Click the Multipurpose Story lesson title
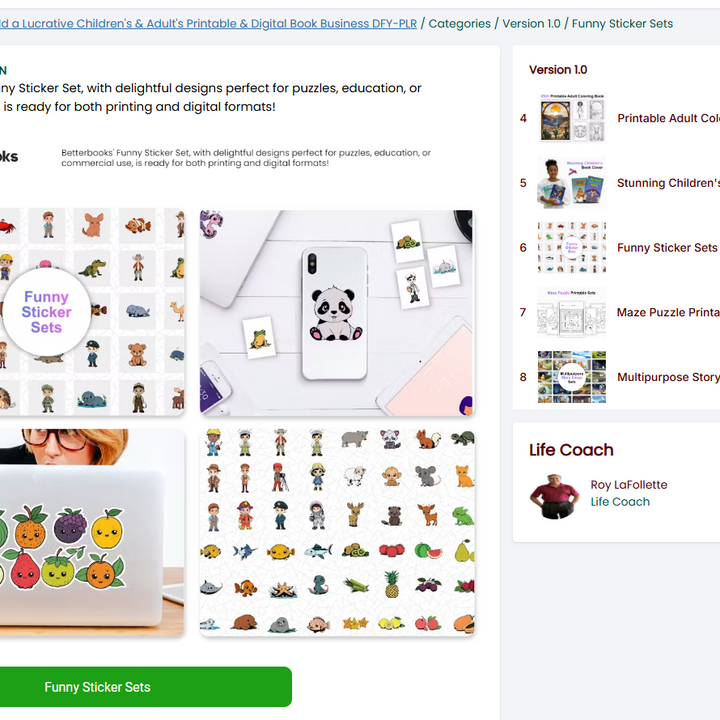The image size is (720, 720). click(668, 377)
